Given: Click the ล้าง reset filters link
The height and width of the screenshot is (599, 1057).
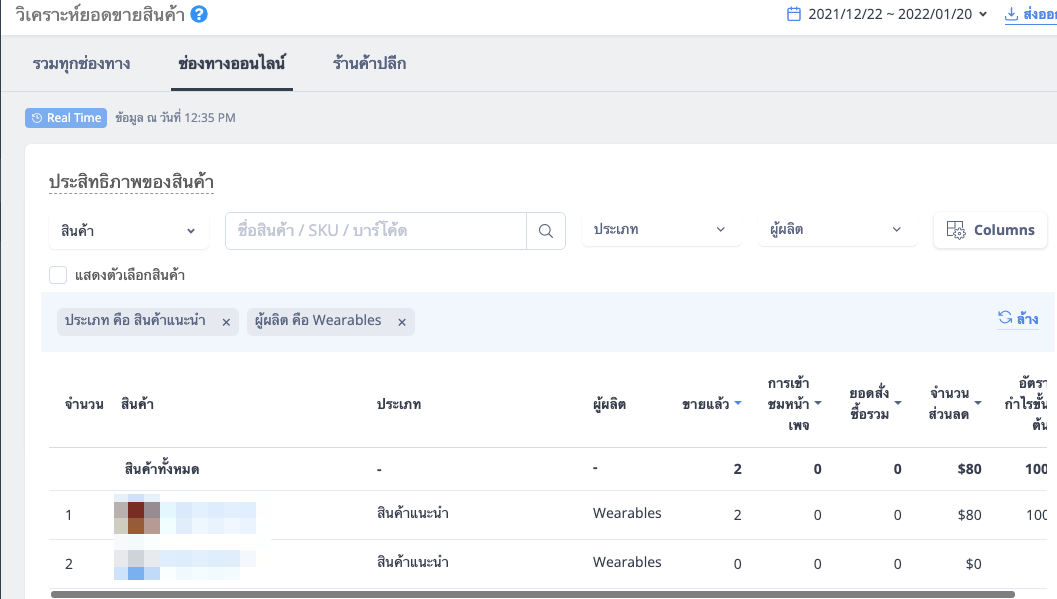Looking at the screenshot, I should click(x=1018, y=318).
